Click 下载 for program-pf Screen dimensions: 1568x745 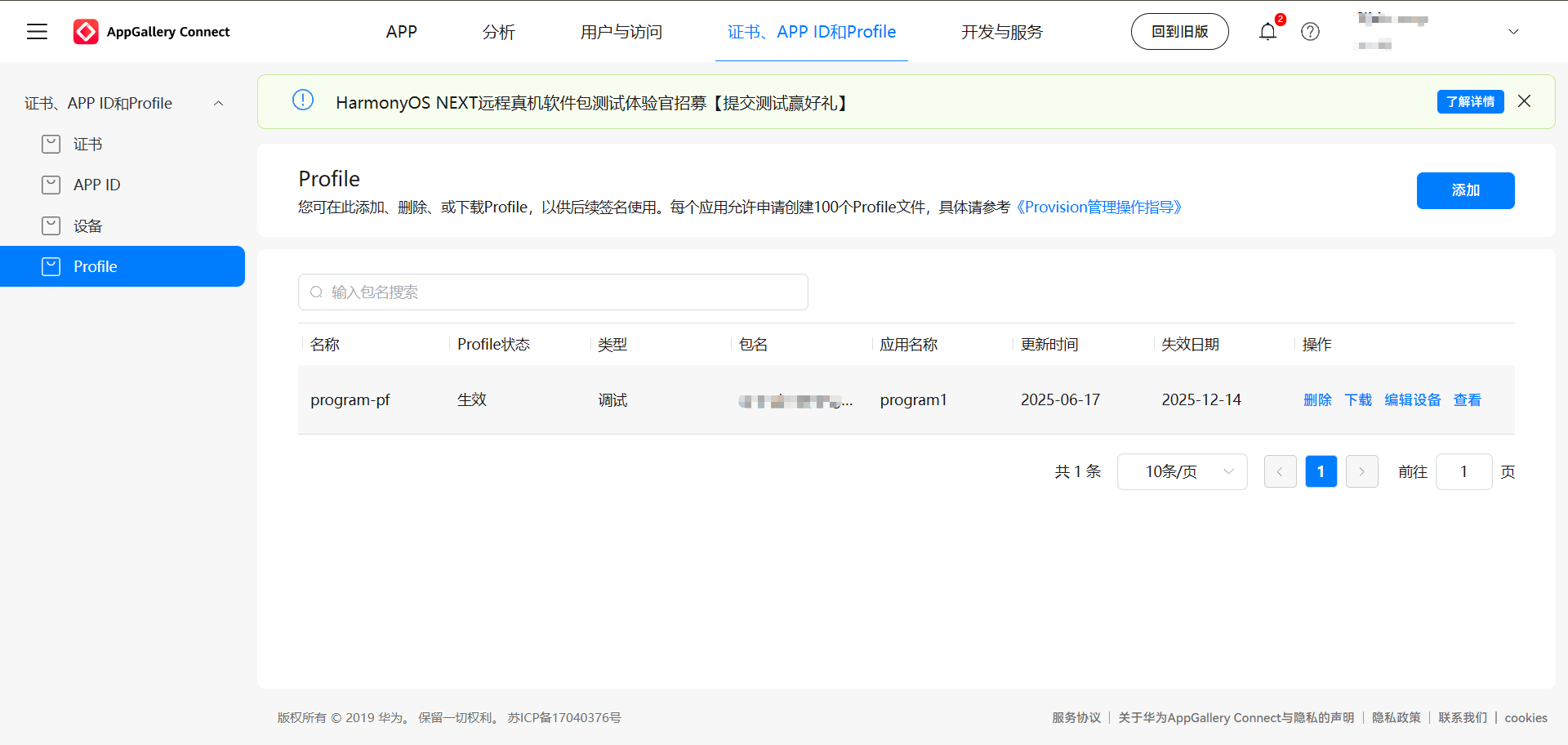[x=1358, y=399]
